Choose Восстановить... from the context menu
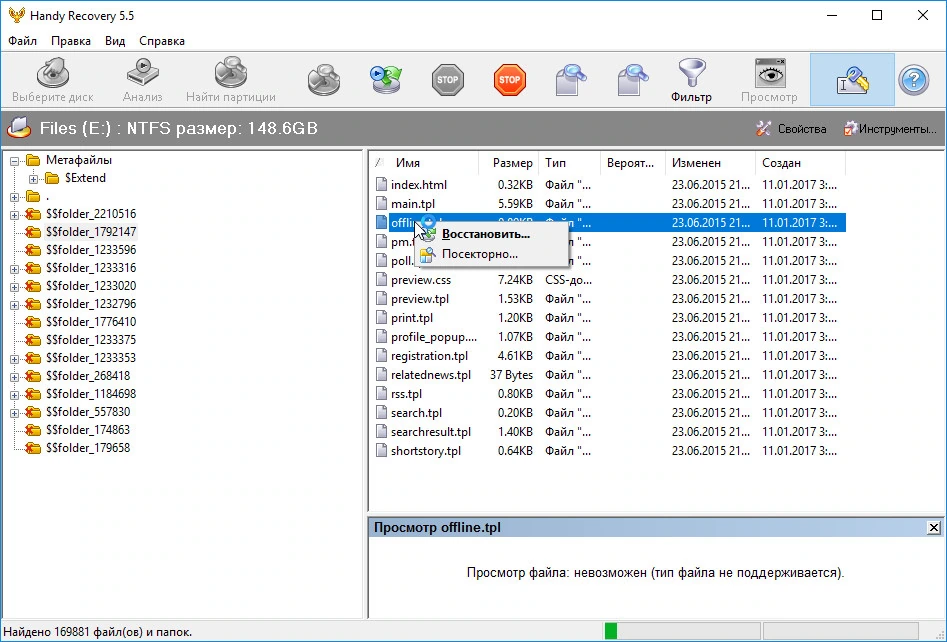The height and width of the screenshot is (642, 947). coord(486,234)
